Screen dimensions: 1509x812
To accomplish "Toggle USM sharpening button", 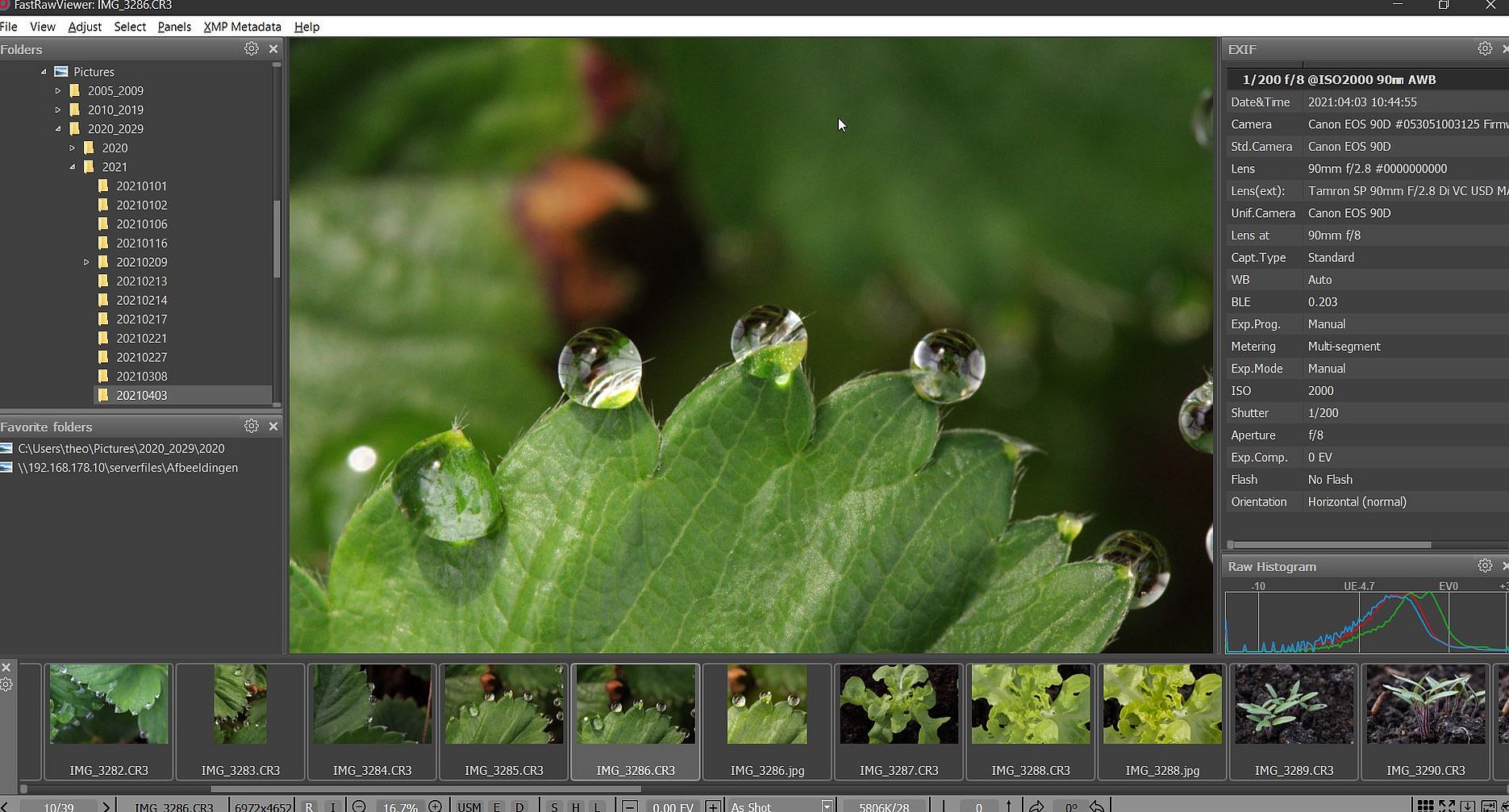I will [469, 806].
